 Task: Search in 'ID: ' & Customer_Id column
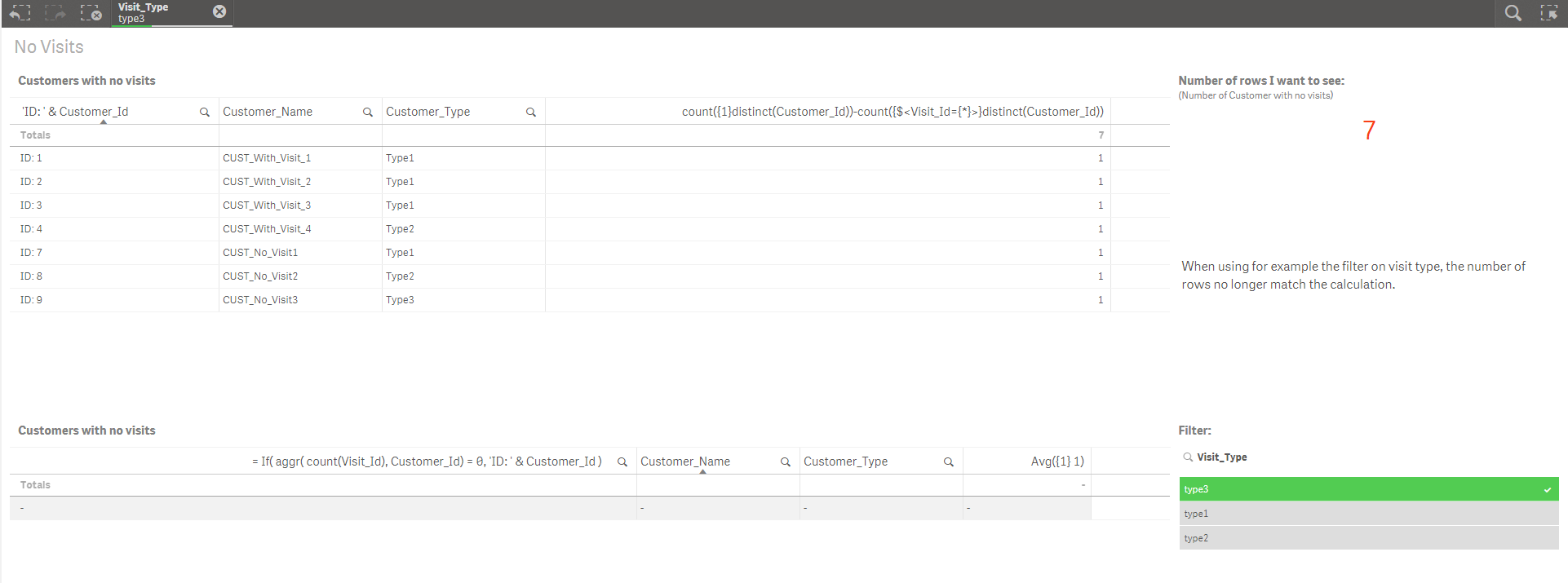[x=205, y=113]
